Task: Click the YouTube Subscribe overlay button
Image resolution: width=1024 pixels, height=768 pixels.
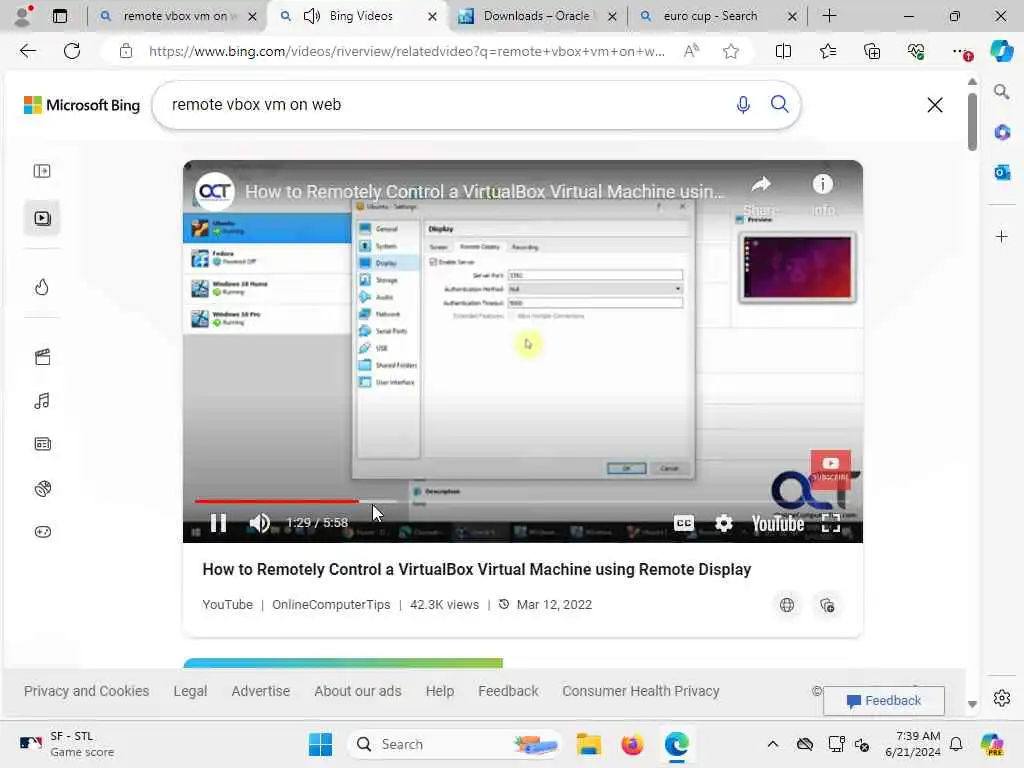Action: (831, 468)
